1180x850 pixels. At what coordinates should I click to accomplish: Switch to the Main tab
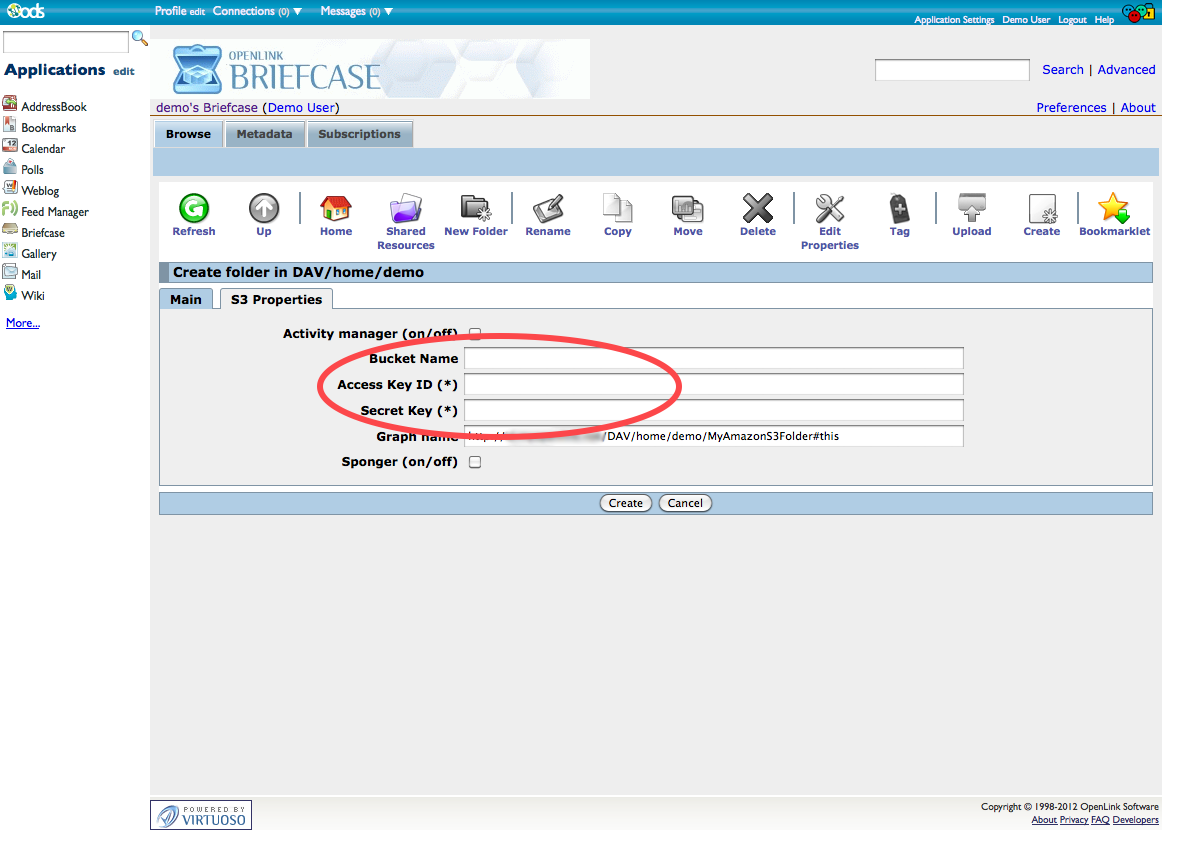tap(186, 299)
